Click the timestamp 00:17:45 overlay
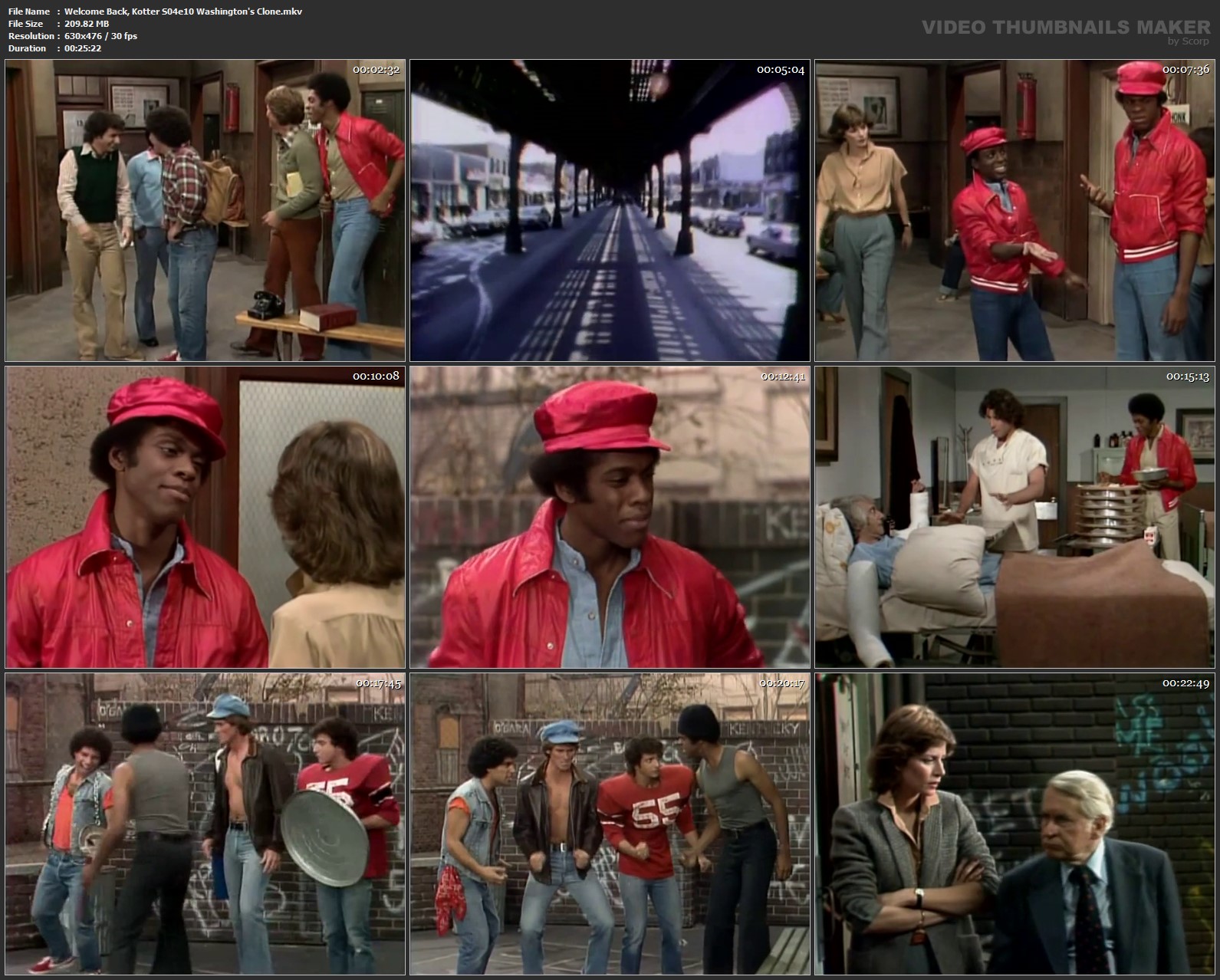This screenshot has width=1220, height=980. click(378, 682)
